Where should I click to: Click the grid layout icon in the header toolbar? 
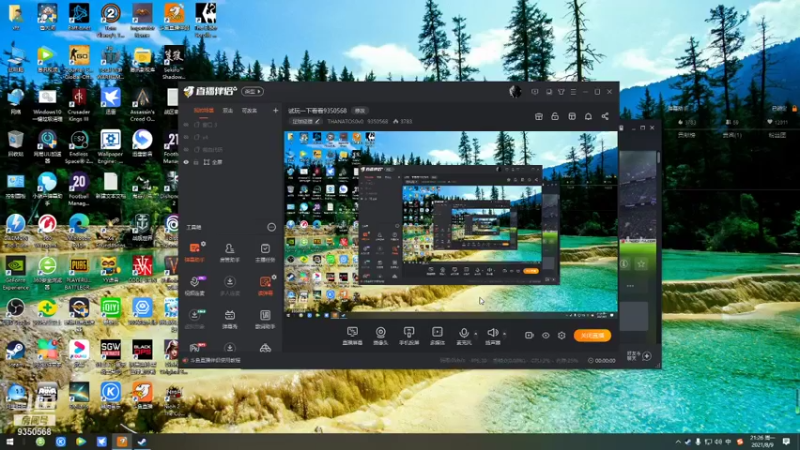[572, 116]
